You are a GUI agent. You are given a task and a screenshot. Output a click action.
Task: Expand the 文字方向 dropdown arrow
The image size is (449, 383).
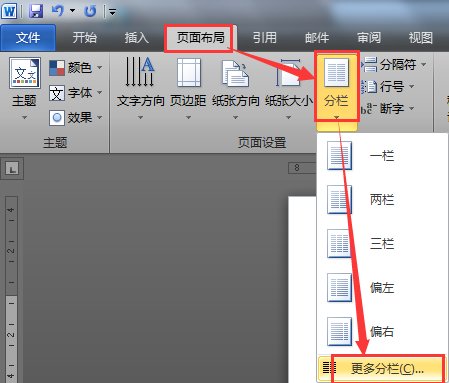(x=140, y=117)
